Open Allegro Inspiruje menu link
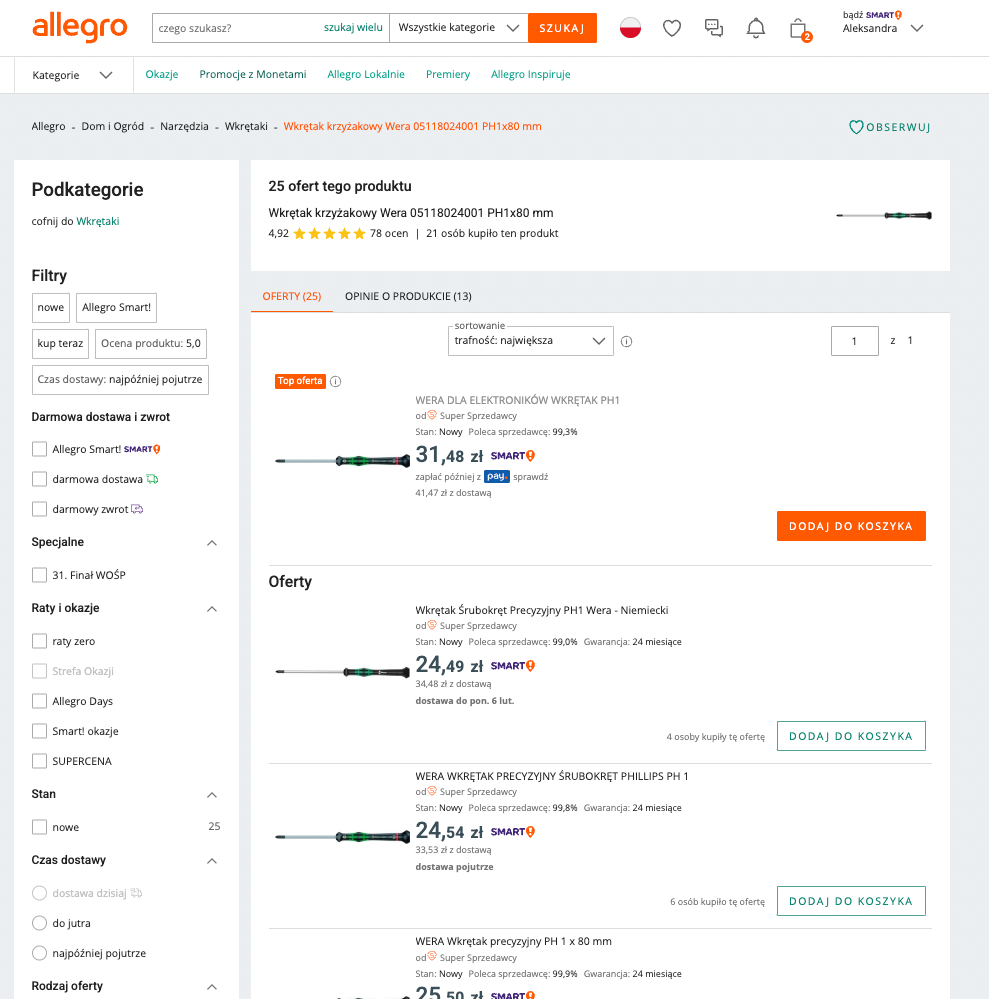 pos(531,75)
